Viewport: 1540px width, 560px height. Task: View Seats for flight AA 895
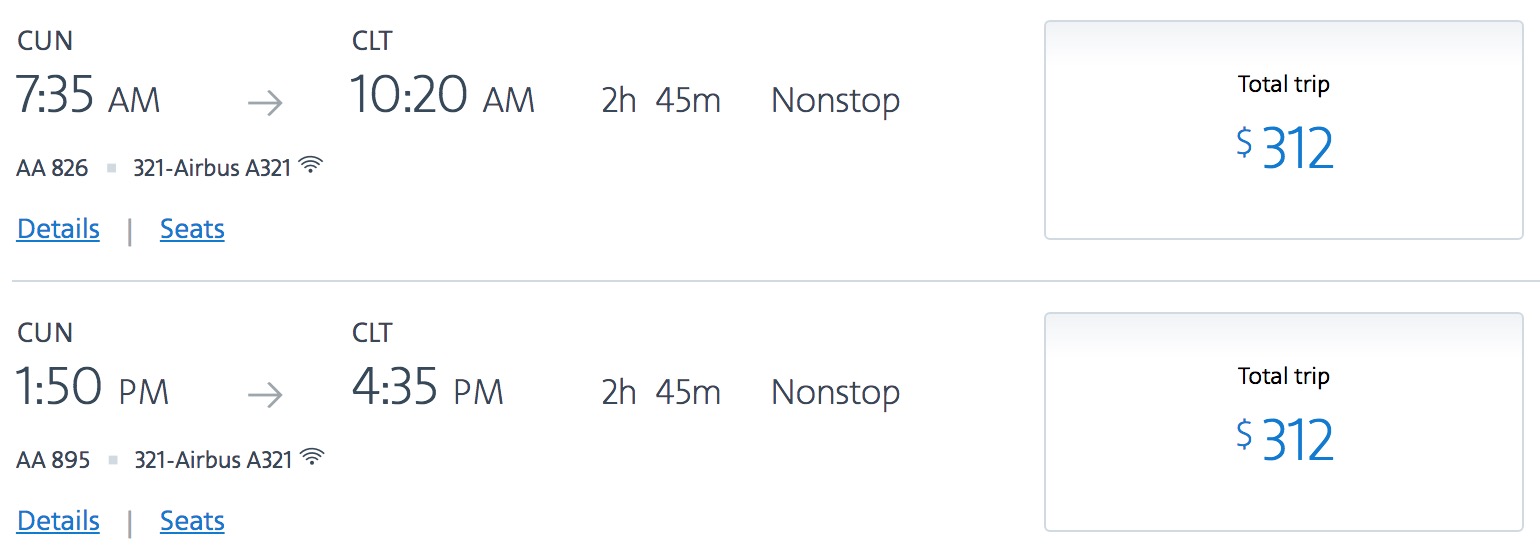pyautogui.click(x=192, y=521)
